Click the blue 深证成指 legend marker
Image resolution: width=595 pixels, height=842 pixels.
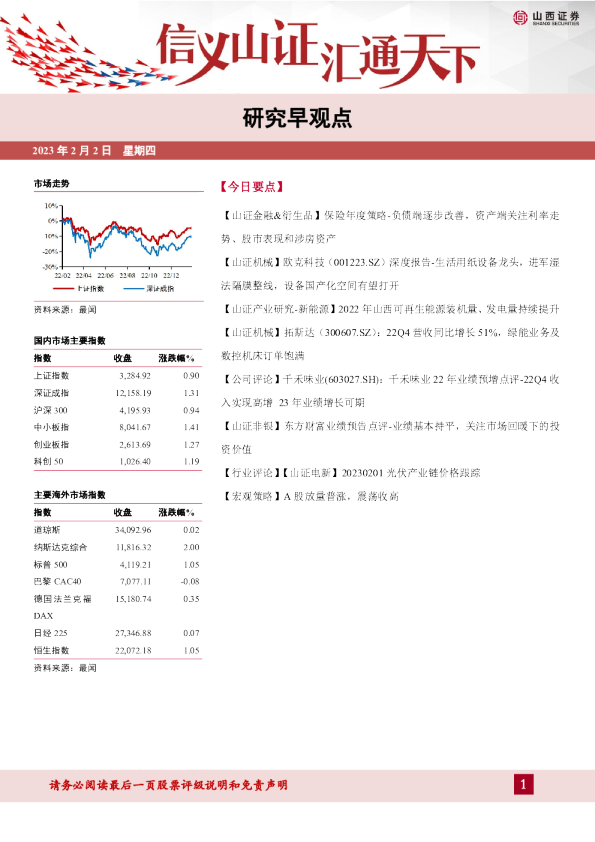134,288
